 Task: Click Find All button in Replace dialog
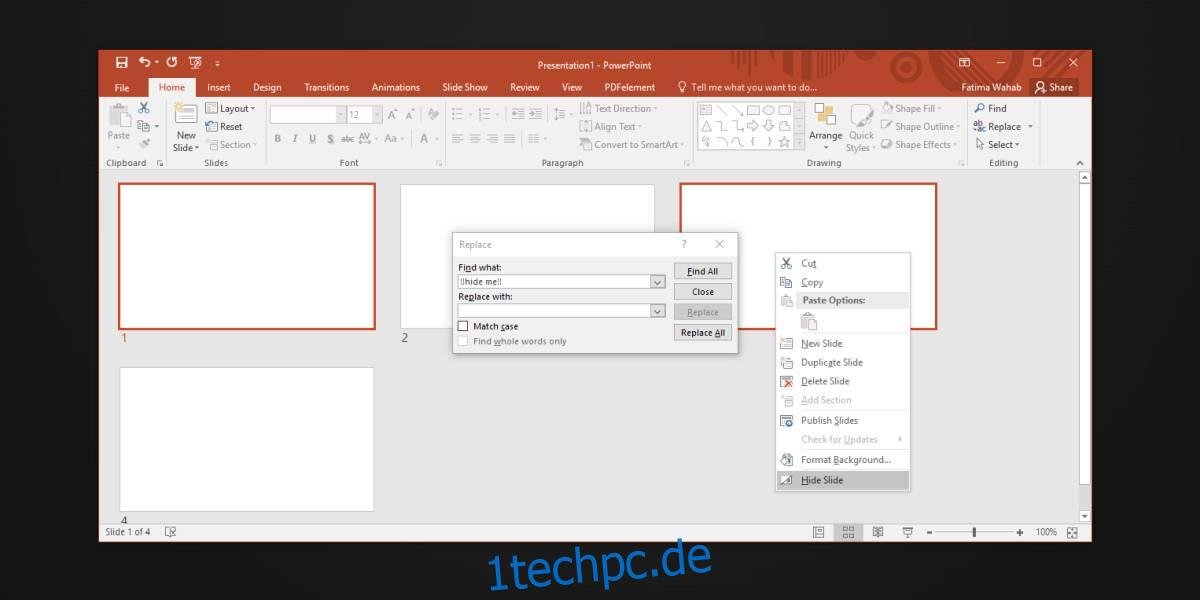(702, 271)
